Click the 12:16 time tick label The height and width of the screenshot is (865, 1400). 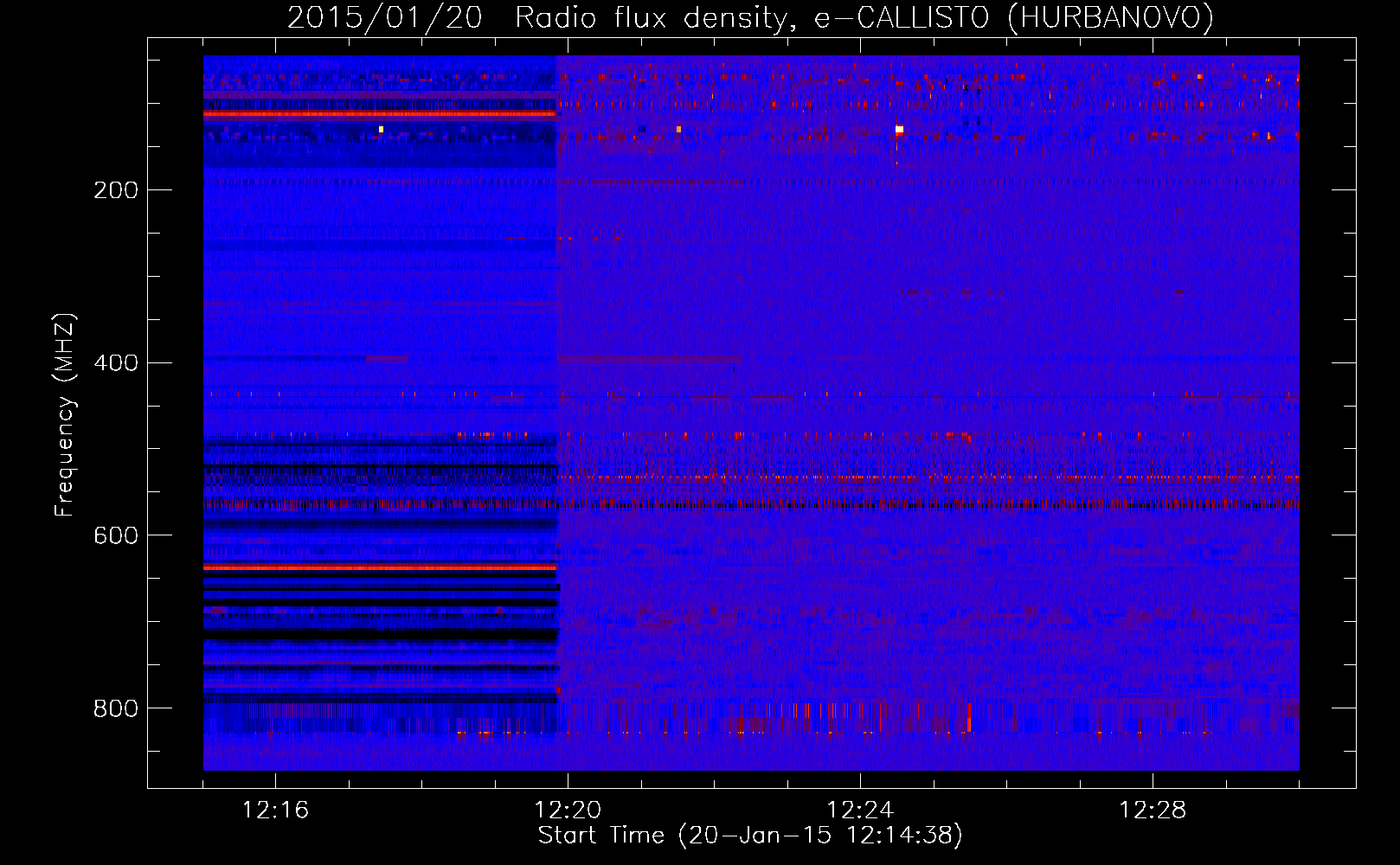275,811
